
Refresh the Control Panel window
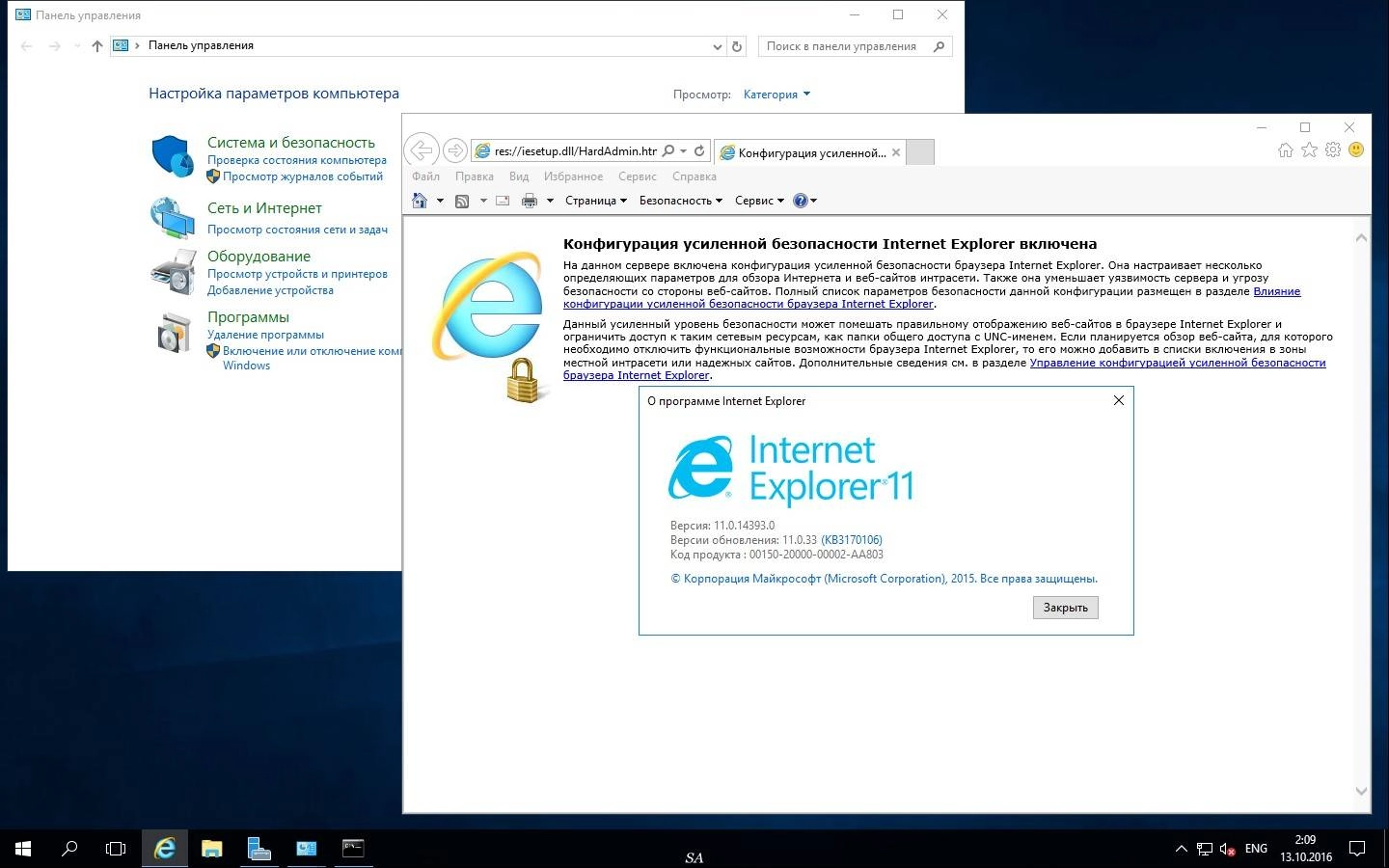[737, 46]
